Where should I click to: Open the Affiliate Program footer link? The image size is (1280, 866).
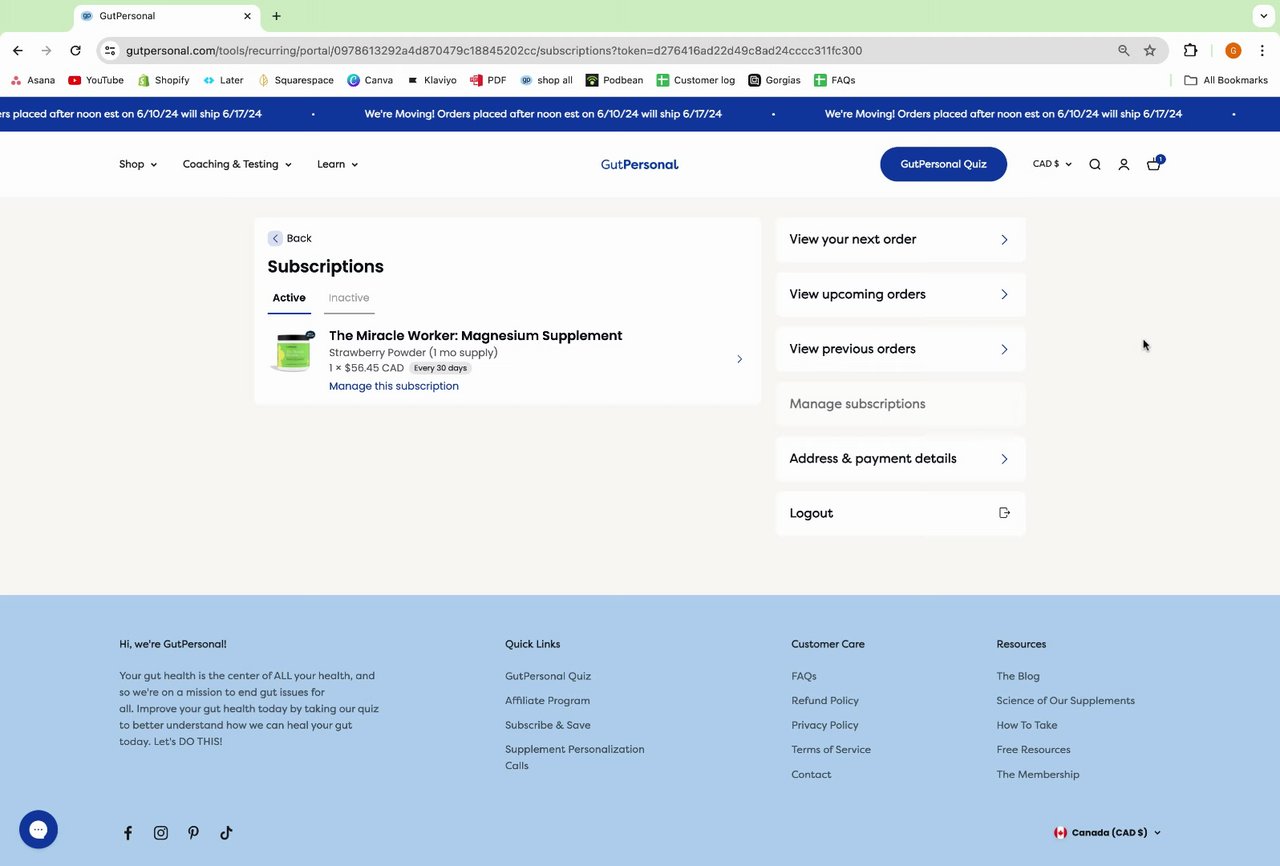pos(547,701)
